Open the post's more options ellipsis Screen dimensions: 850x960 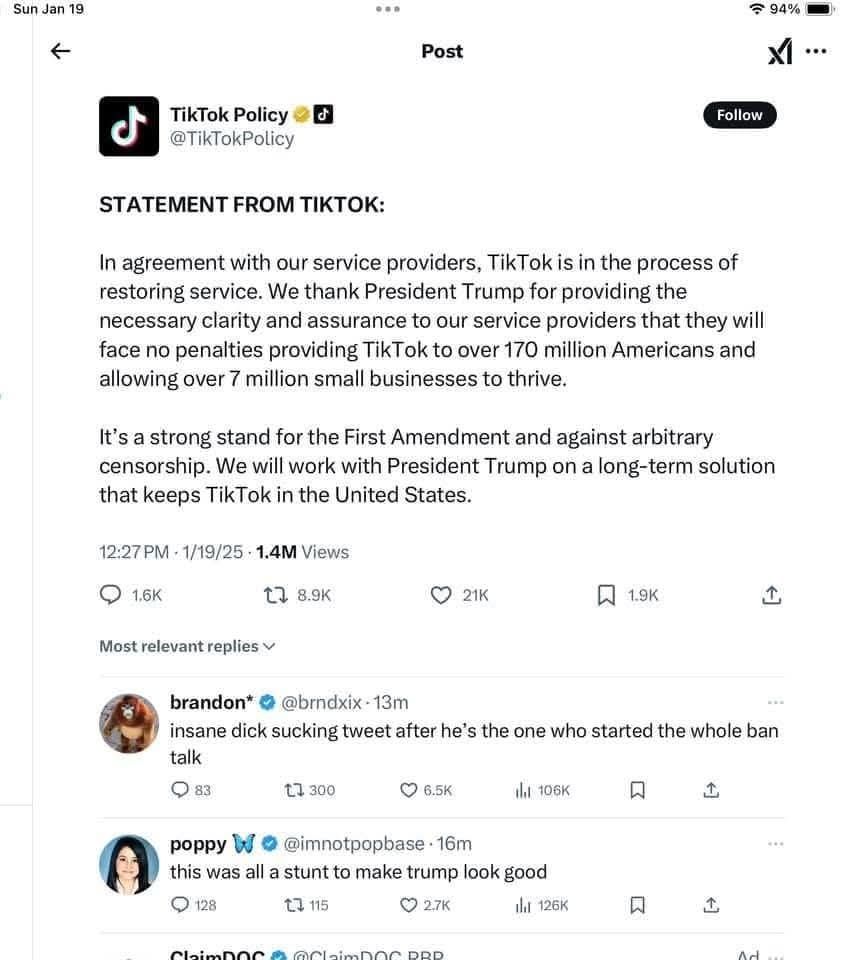(x=816, y=51)
